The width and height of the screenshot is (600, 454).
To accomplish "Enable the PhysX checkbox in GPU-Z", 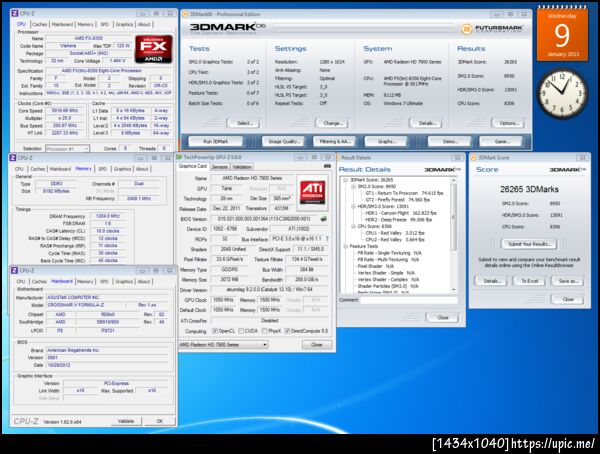I will (x=264, y=331).
